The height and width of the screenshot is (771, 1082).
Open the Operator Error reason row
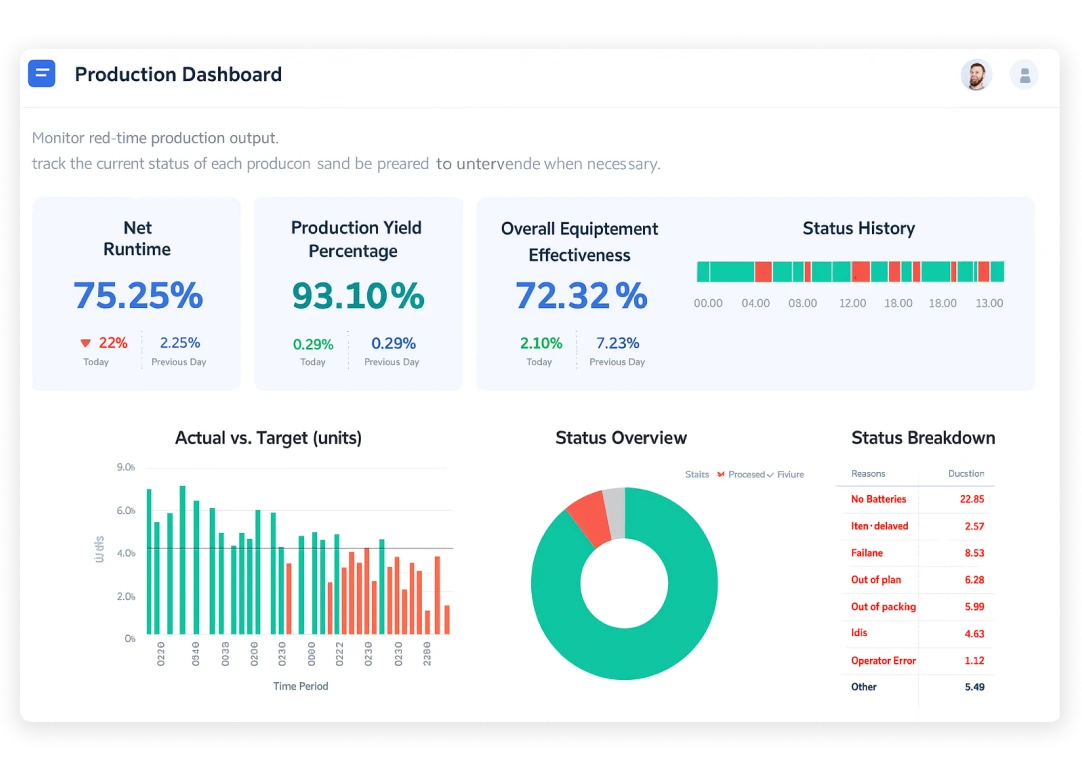coord(883,661)
